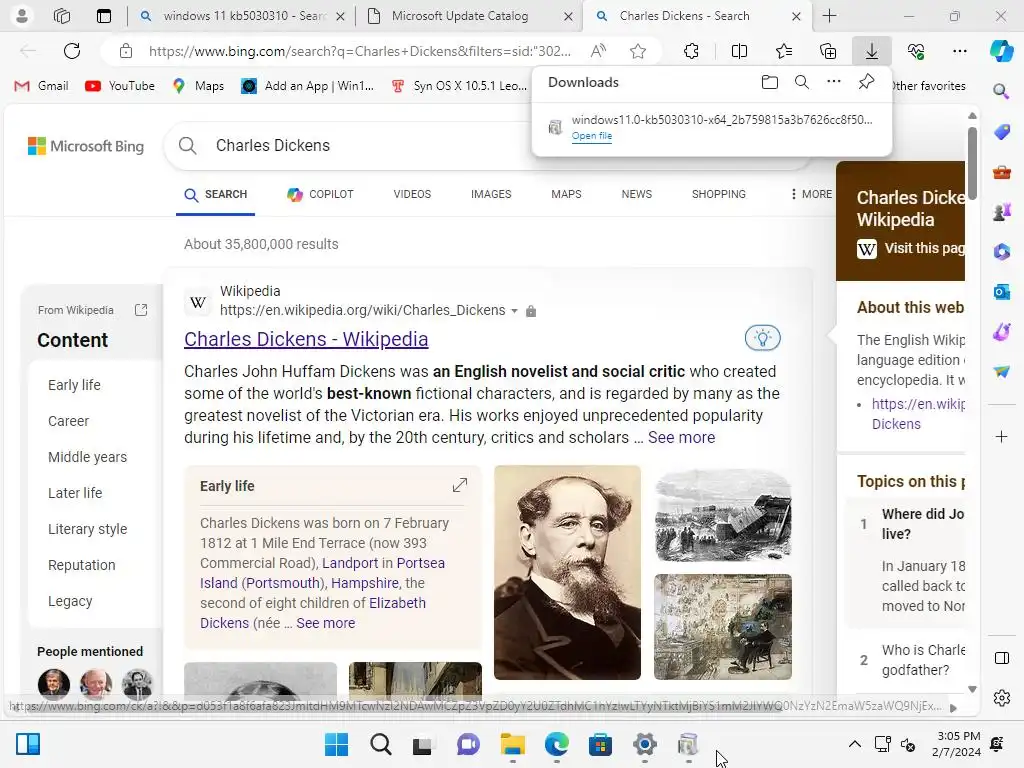This screenshot has height=768, width=1024.
Task: View site information lock icon
Action: click(126, 51)
